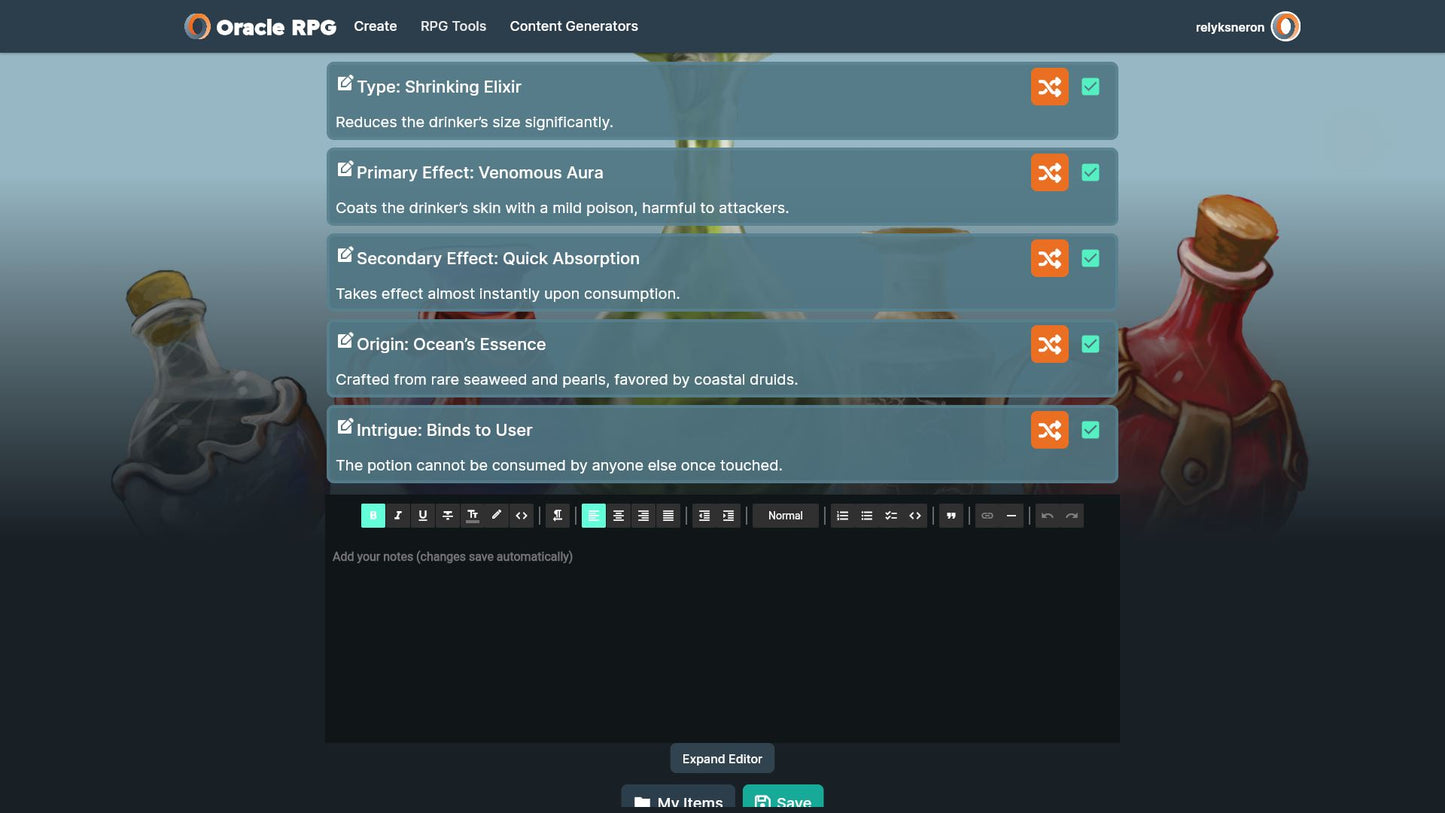
Task: Insert a numbered list in the editor
Action: pos(843,516)
